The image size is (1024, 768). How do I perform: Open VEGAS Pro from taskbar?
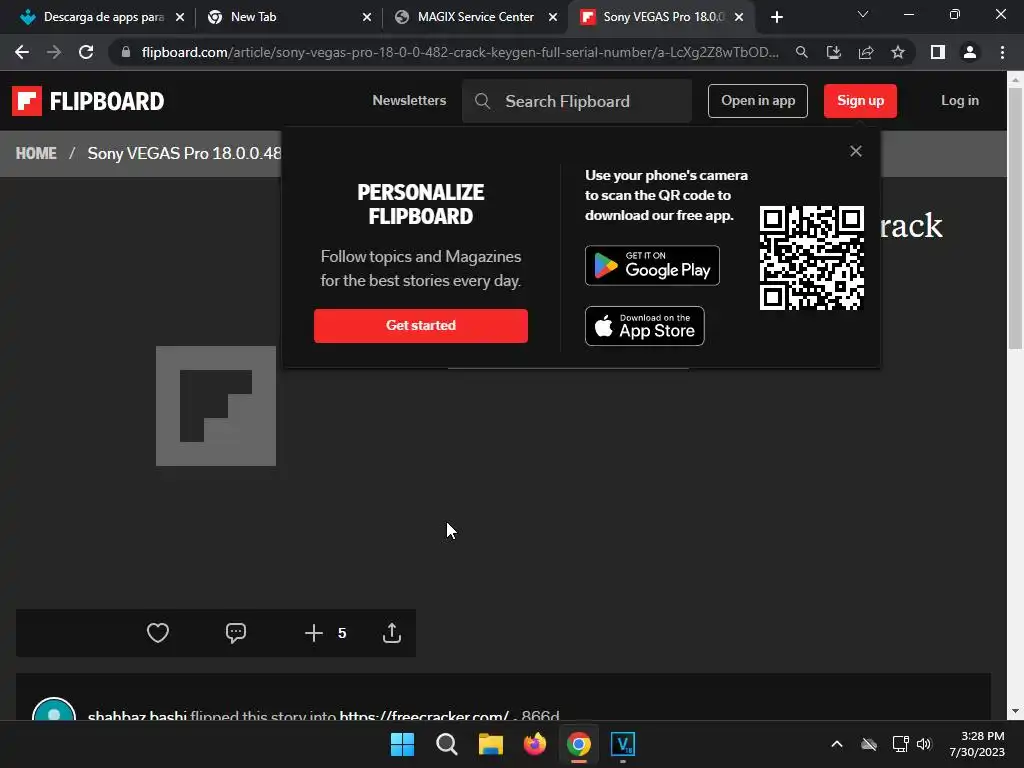(622, 744)
